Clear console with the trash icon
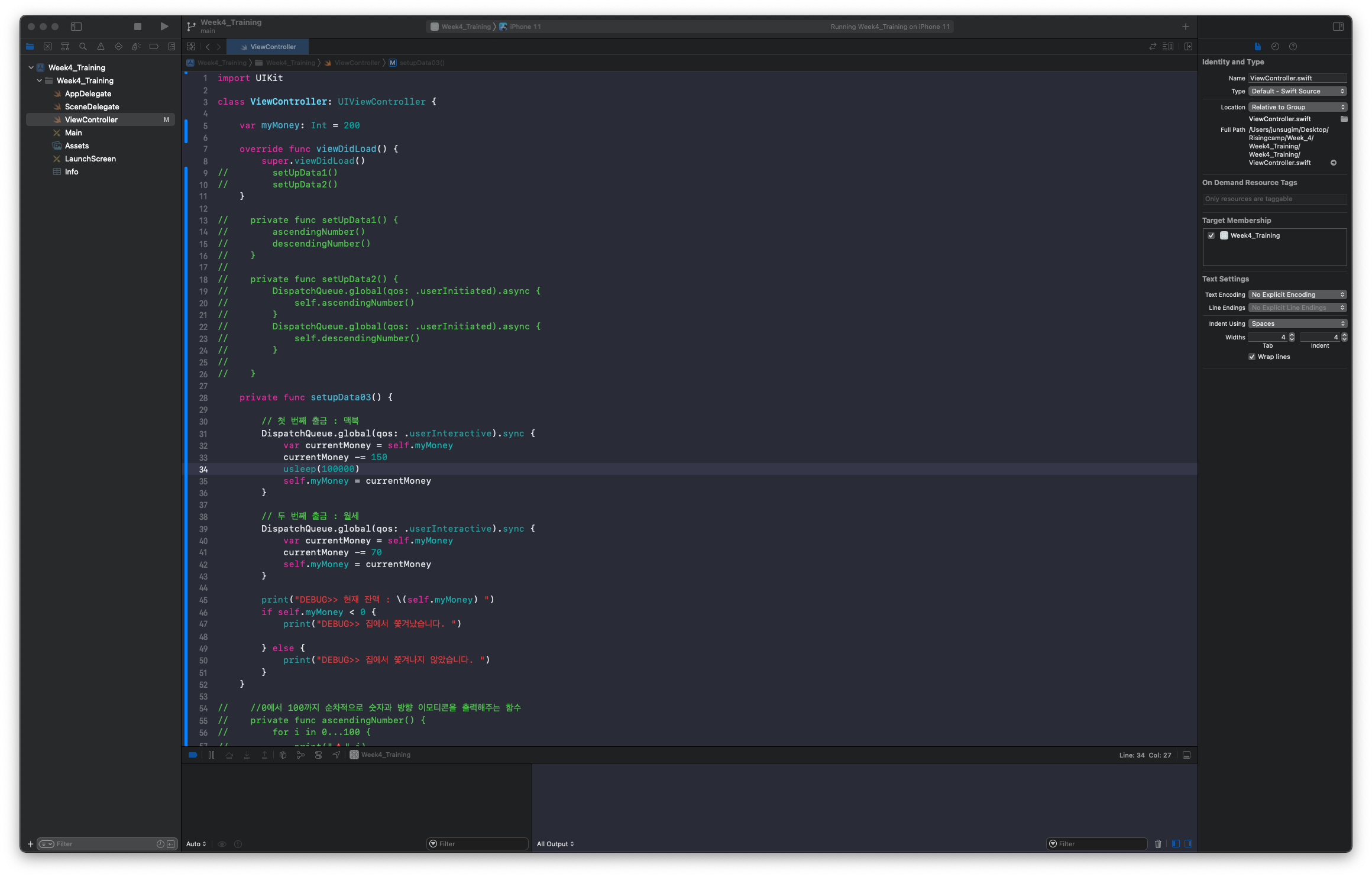Image resolution: width=1372 pixels, height=877 pixels. pos(1158,844)
